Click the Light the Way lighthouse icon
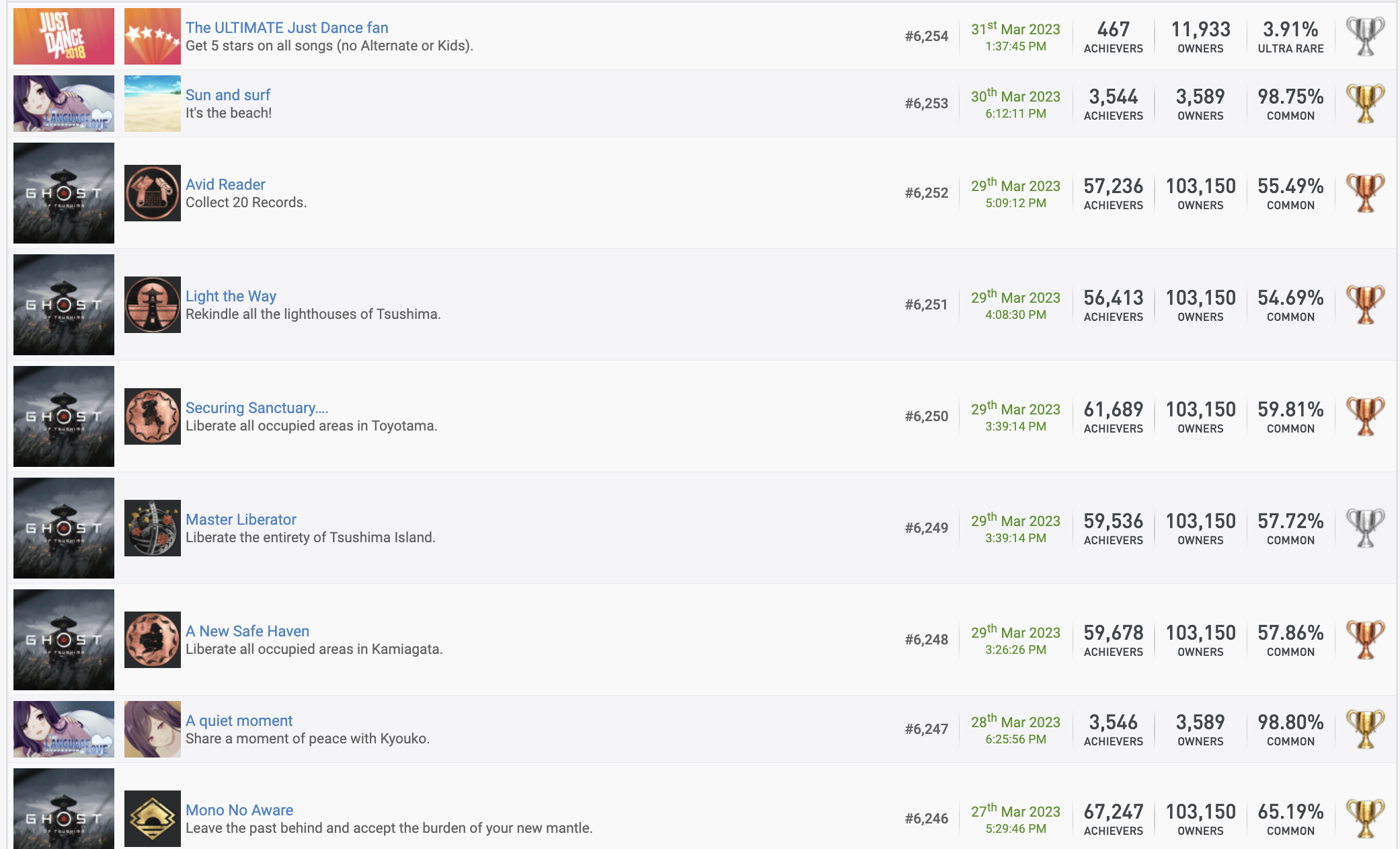 [153, 305]
